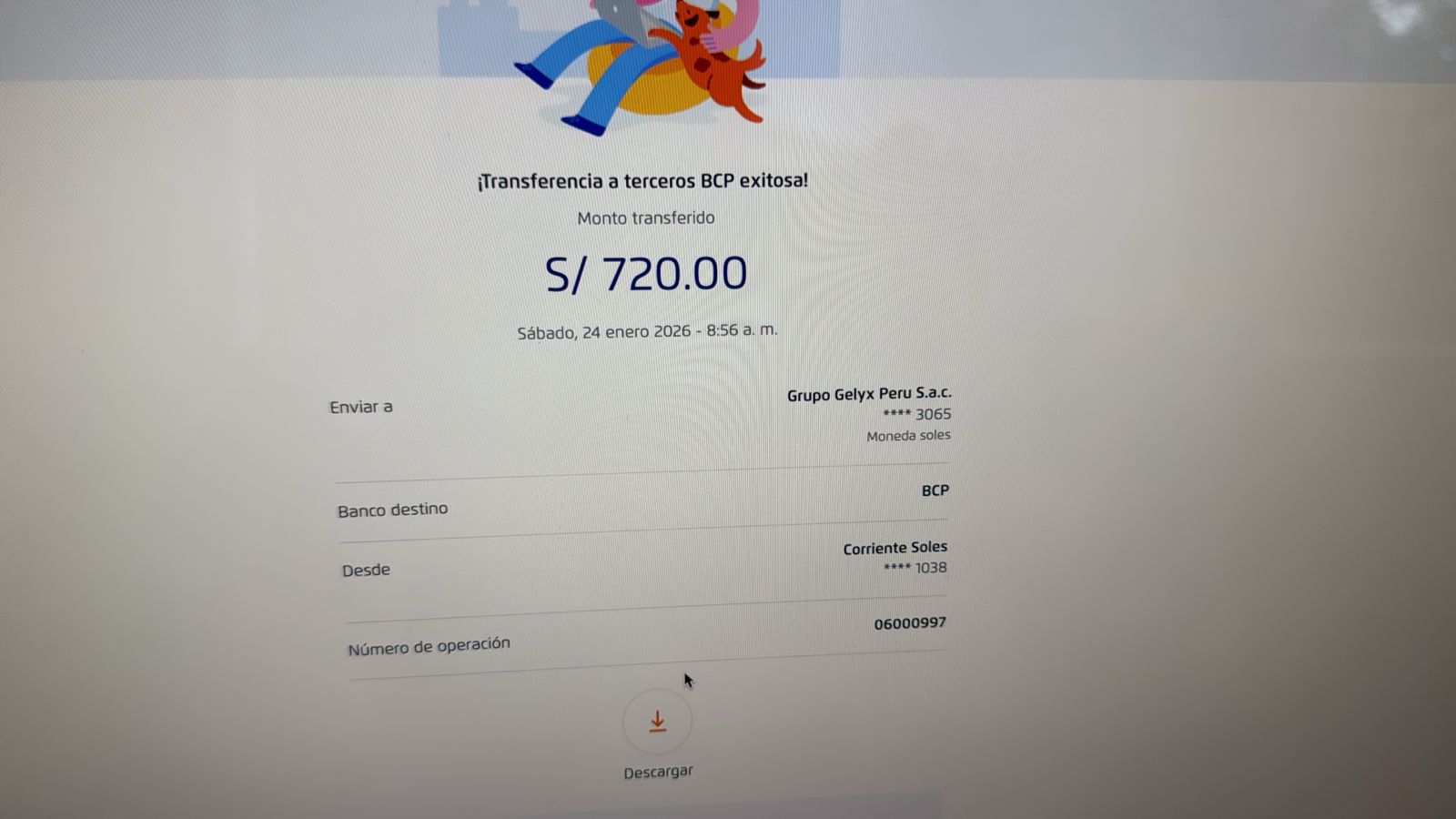This screenshot has width=1456, height=819.
Task: Click the Moneda soles text
Action: click(908, 436)
